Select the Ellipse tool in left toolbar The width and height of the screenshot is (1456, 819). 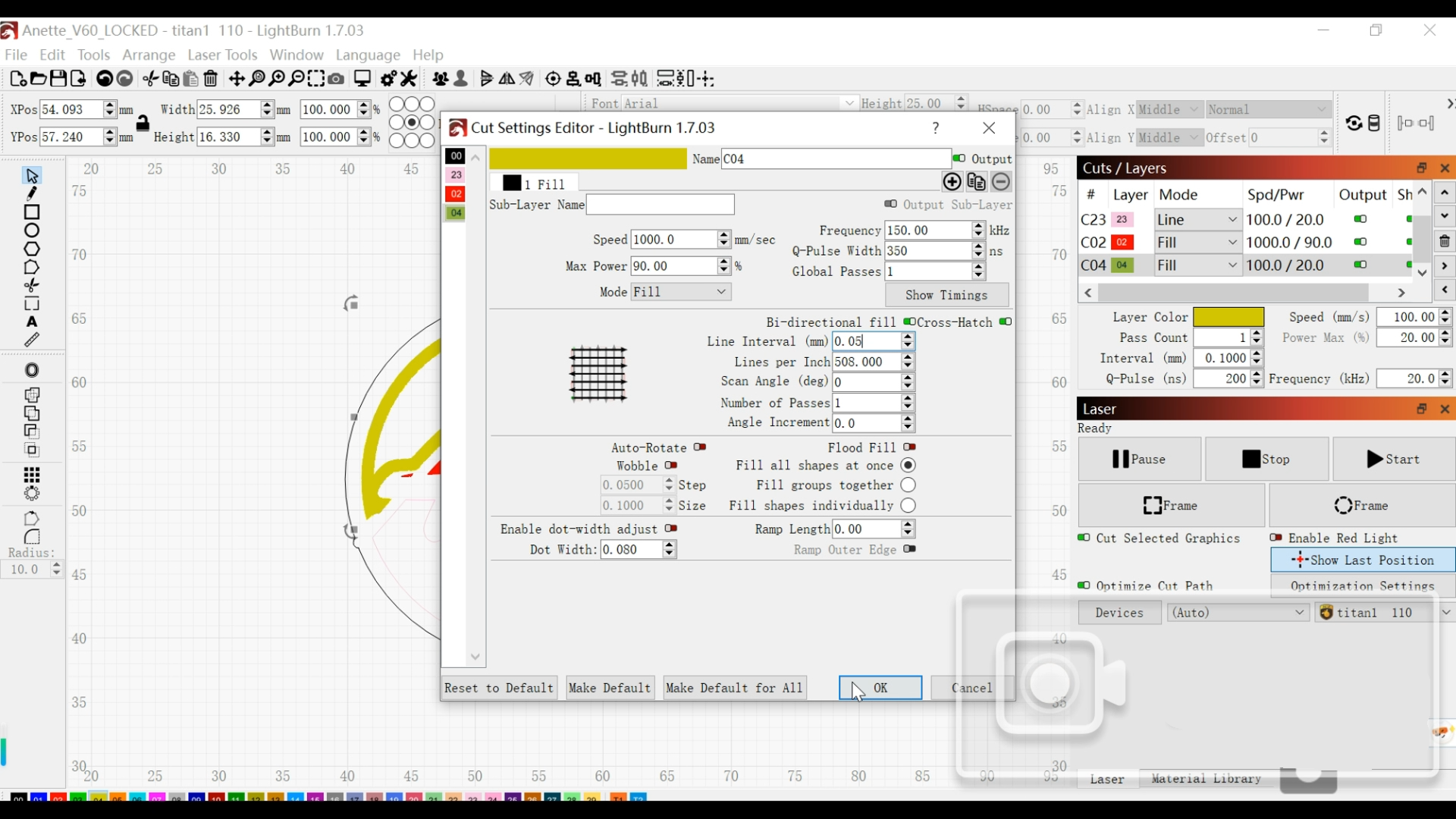coord(32,231)
